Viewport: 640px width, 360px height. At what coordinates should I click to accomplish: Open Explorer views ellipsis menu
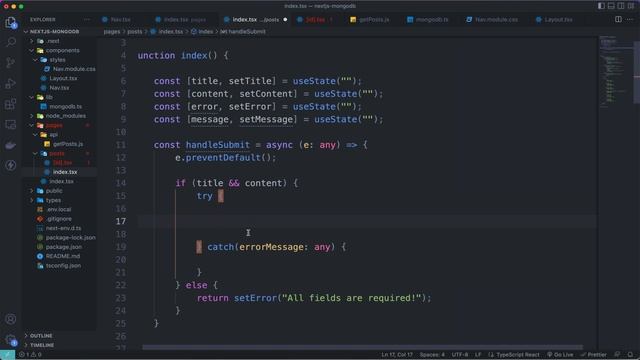click(x=87, y=19)
